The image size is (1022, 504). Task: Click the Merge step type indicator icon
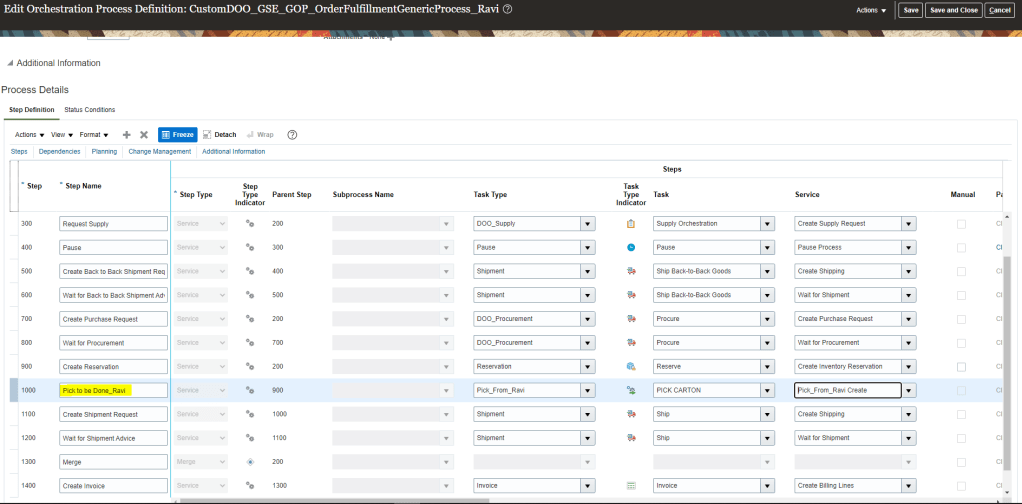tap(250, 462)
